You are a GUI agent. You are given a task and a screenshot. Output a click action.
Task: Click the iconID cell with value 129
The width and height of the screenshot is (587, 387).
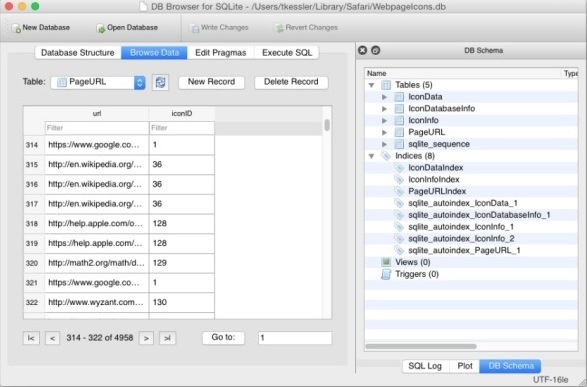(x=182, y=263)
